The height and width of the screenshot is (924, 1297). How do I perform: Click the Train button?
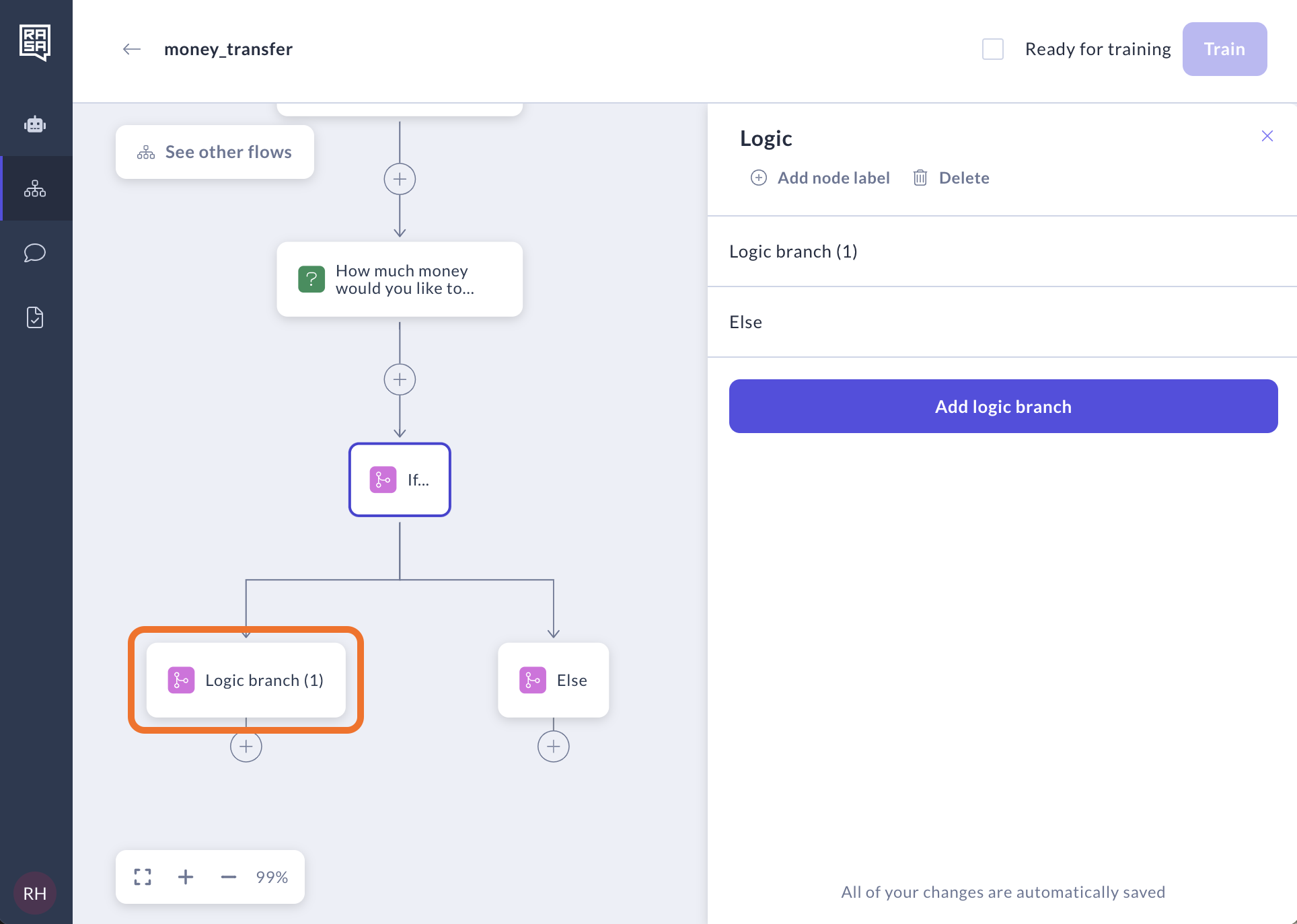[x=1224, y=49]
